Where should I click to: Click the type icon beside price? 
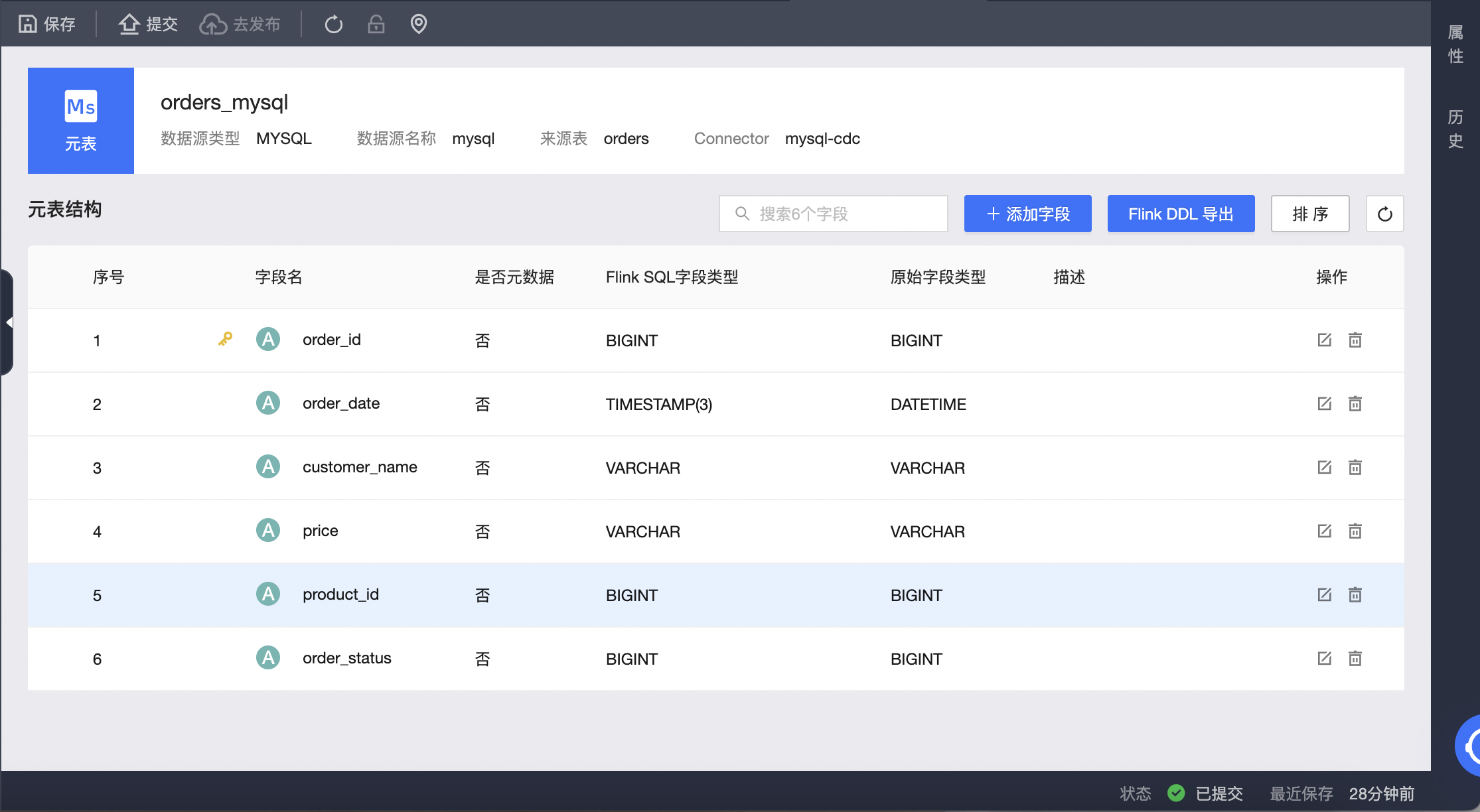(x=268, y=530)
